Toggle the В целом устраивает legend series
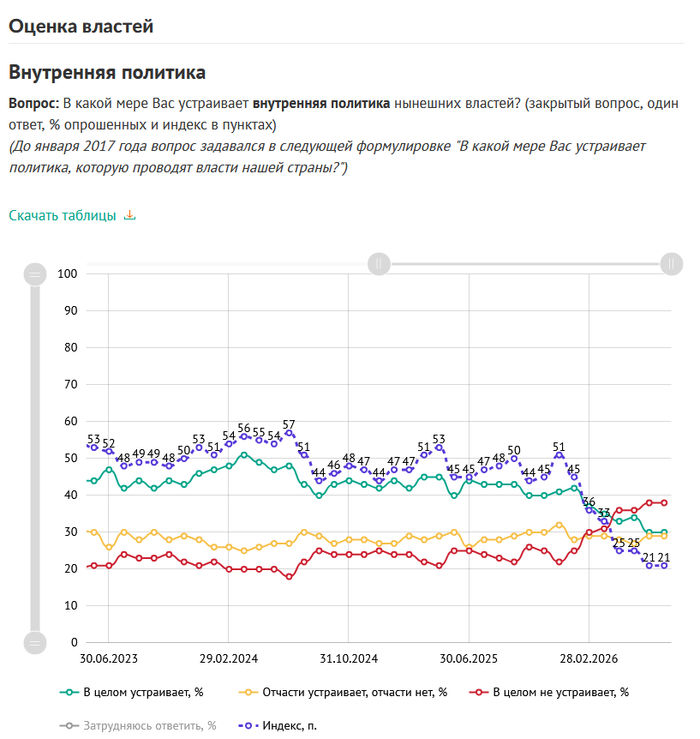The width and height of the screenshot is (700, 739). pyautogui.click(x=132, y=692)
